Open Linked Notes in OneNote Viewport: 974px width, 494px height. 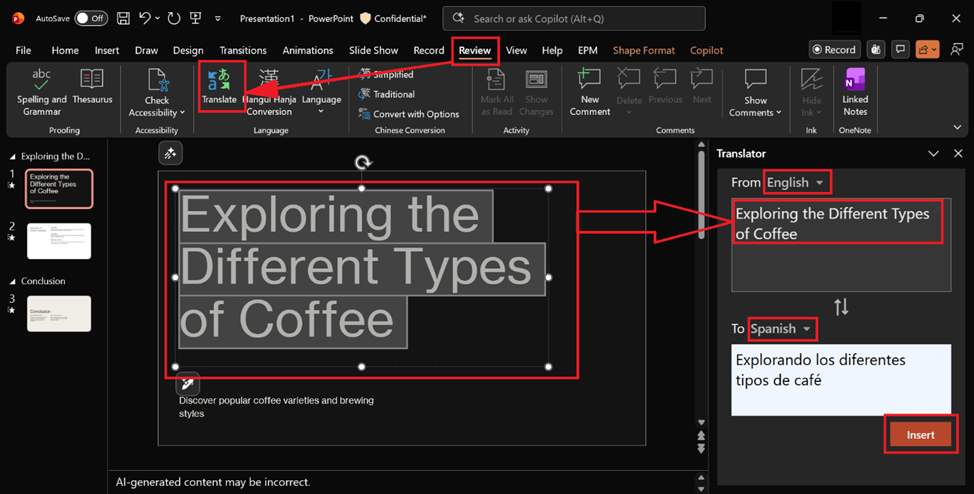(x=855, y=93)
